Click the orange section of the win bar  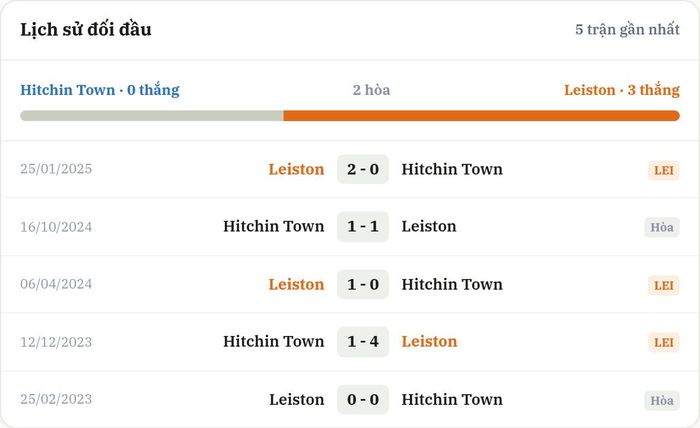(481, 116)
